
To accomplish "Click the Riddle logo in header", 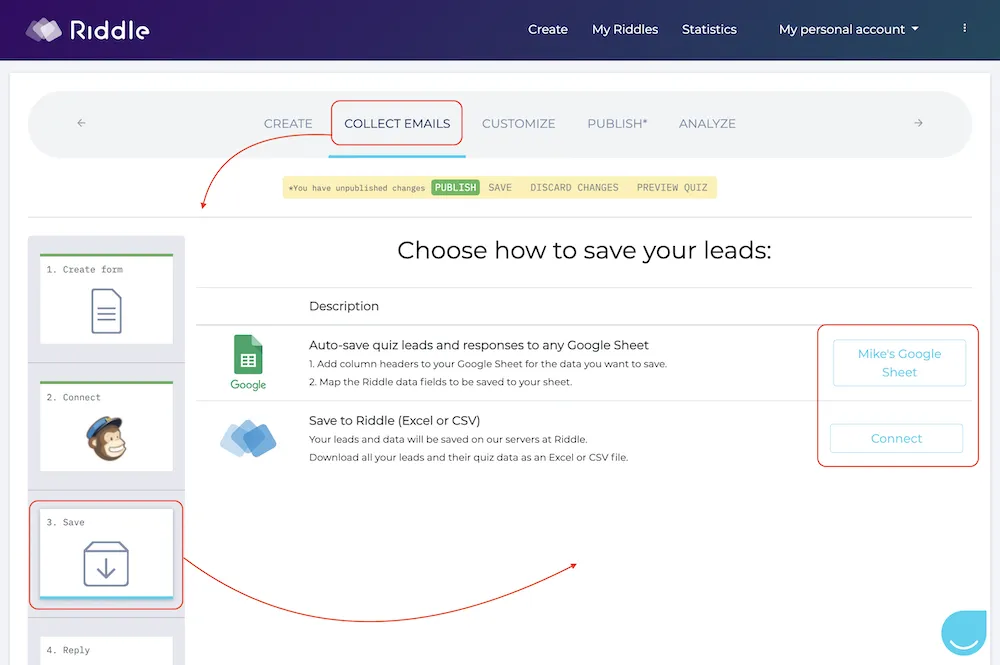I will (x=87, y=30).
